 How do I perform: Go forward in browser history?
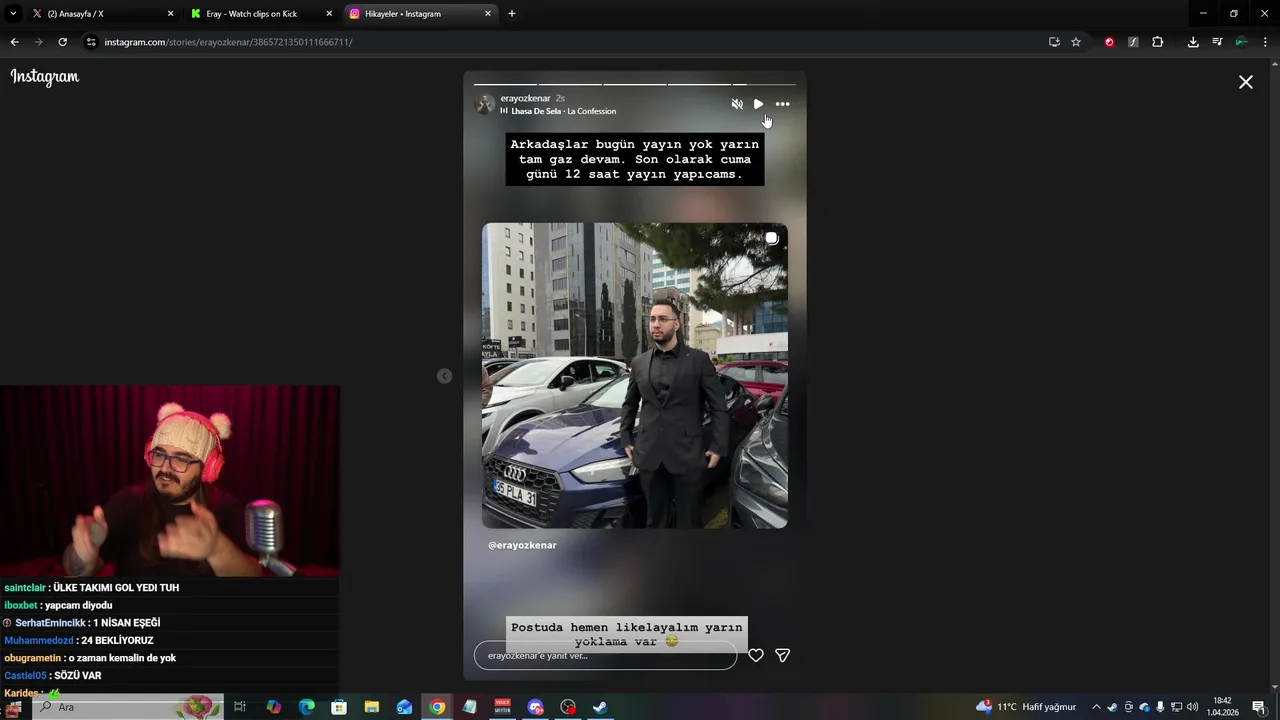[x=38, y=42]
